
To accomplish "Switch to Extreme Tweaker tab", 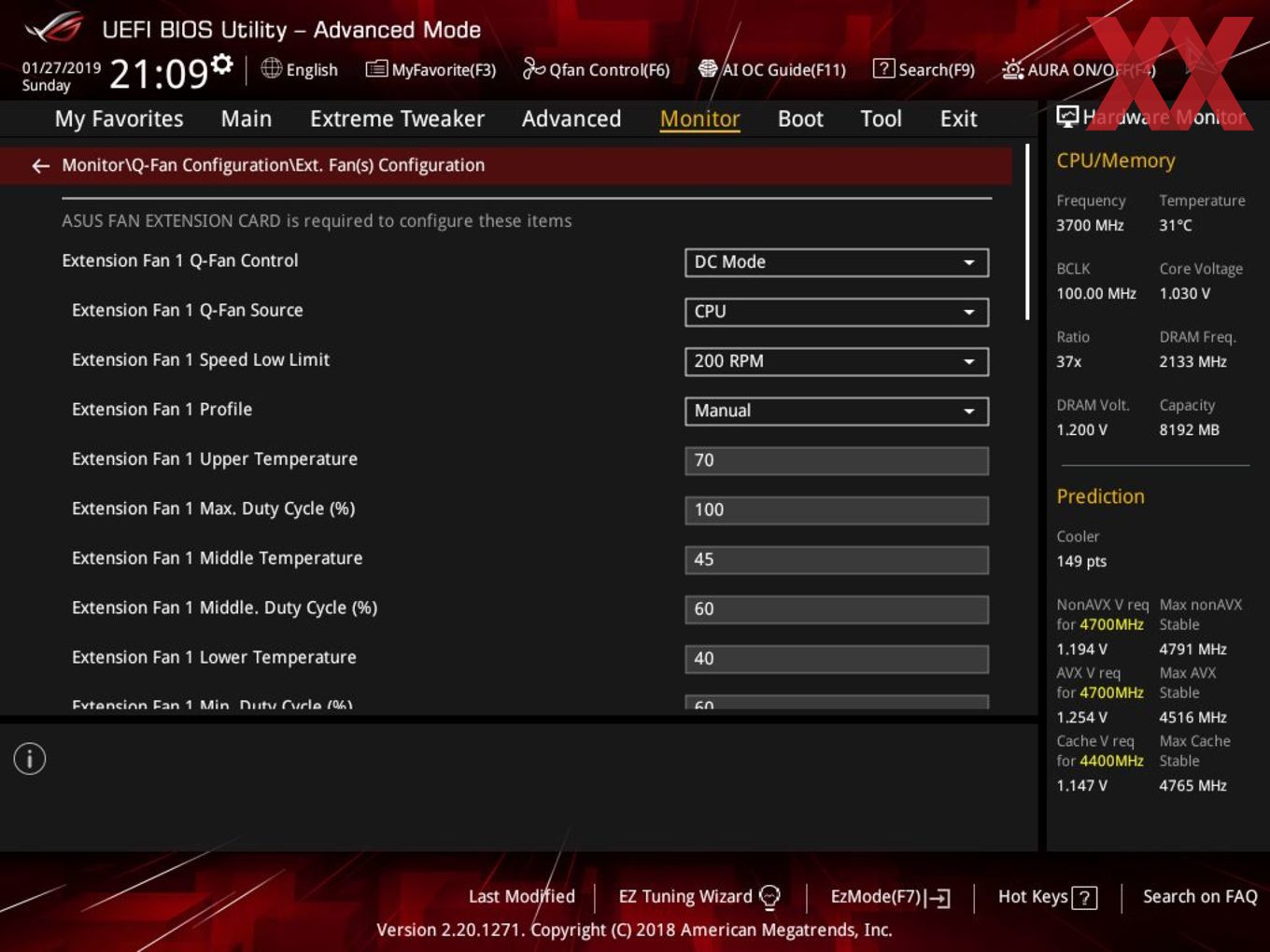I will coord(397,119).
